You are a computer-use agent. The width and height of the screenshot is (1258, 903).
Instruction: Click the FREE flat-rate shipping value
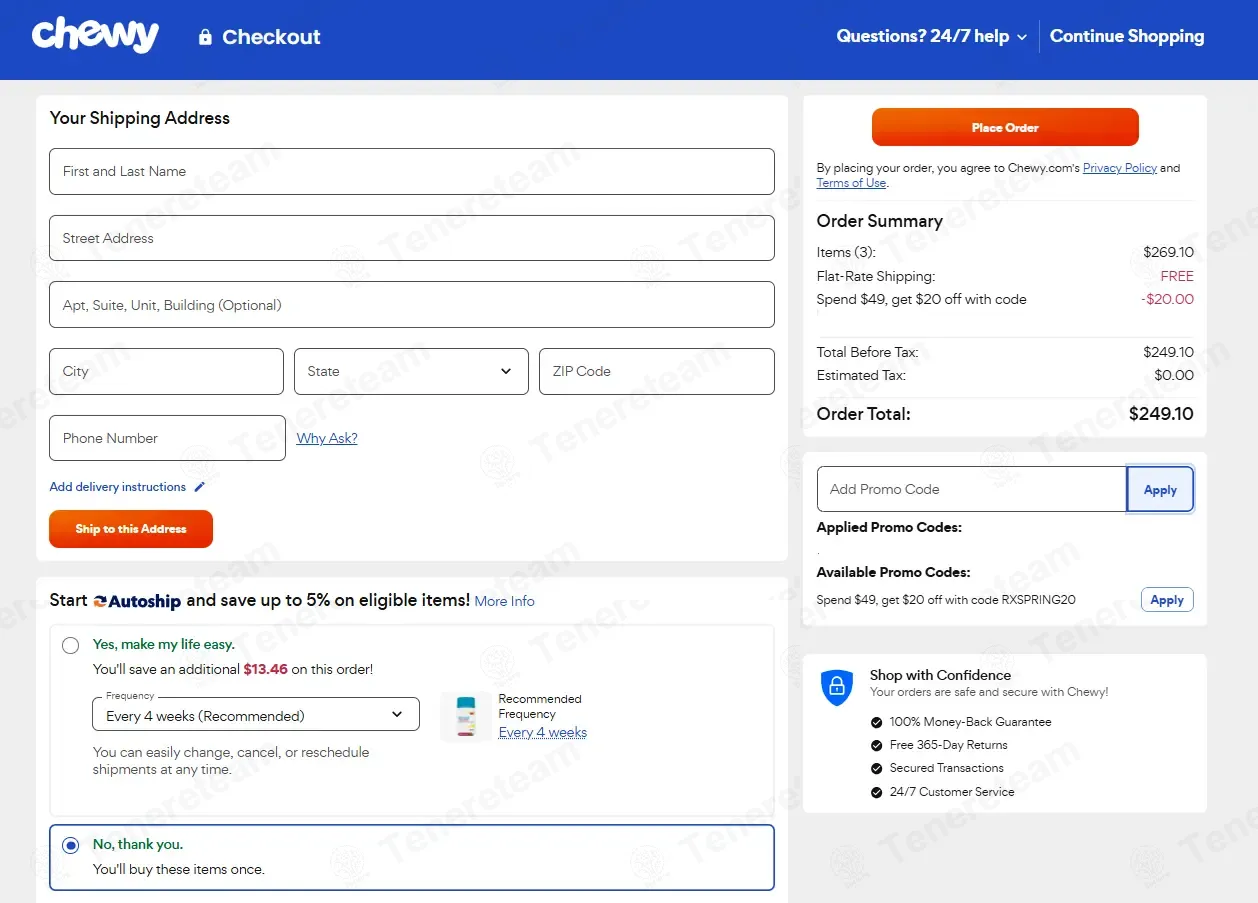click(1177, 276)
